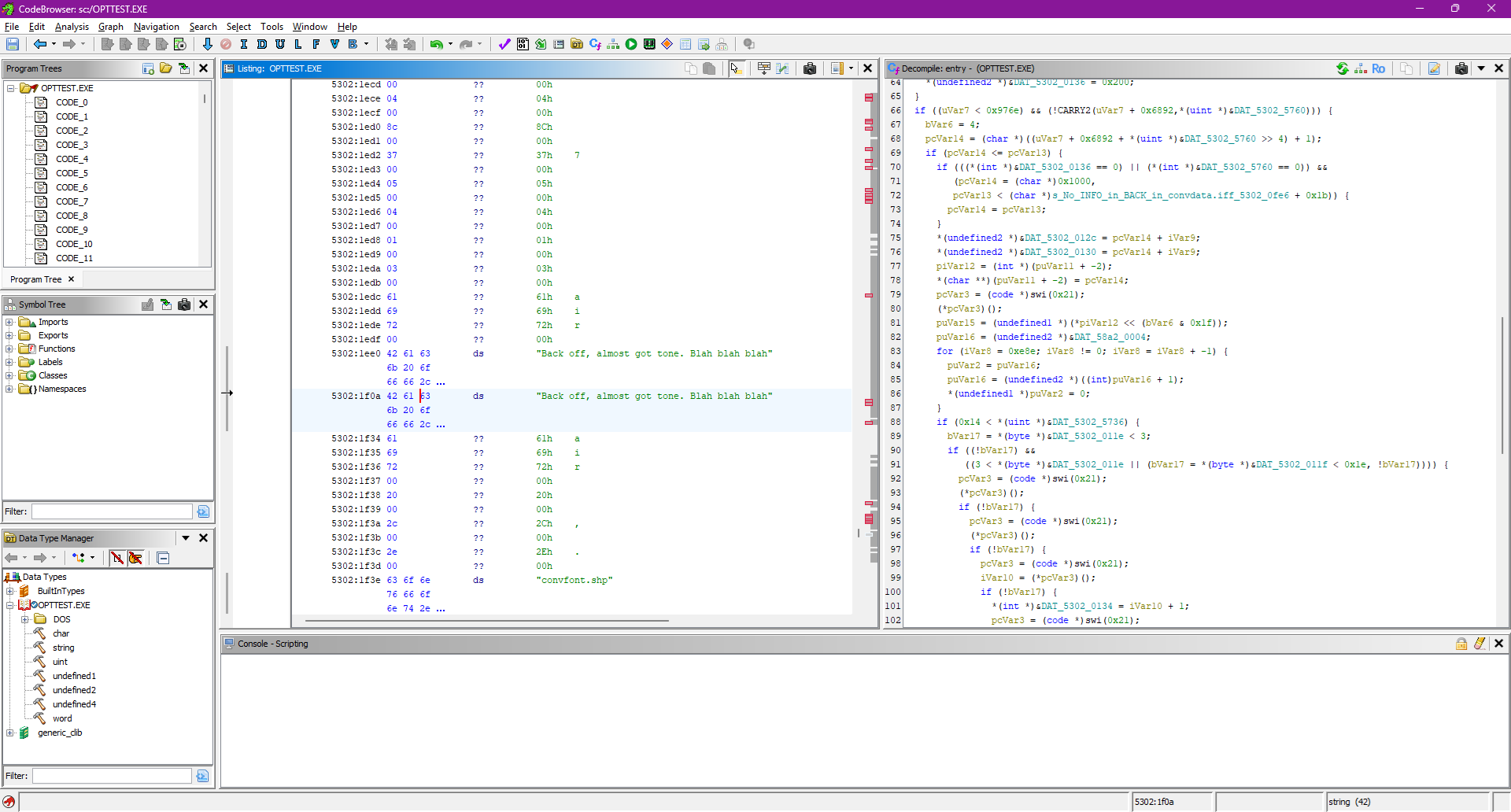Click the re-decompile refresh icon in Decompile panel
This screenshot has width=1511, height=812.
[x=1343, y=68]
